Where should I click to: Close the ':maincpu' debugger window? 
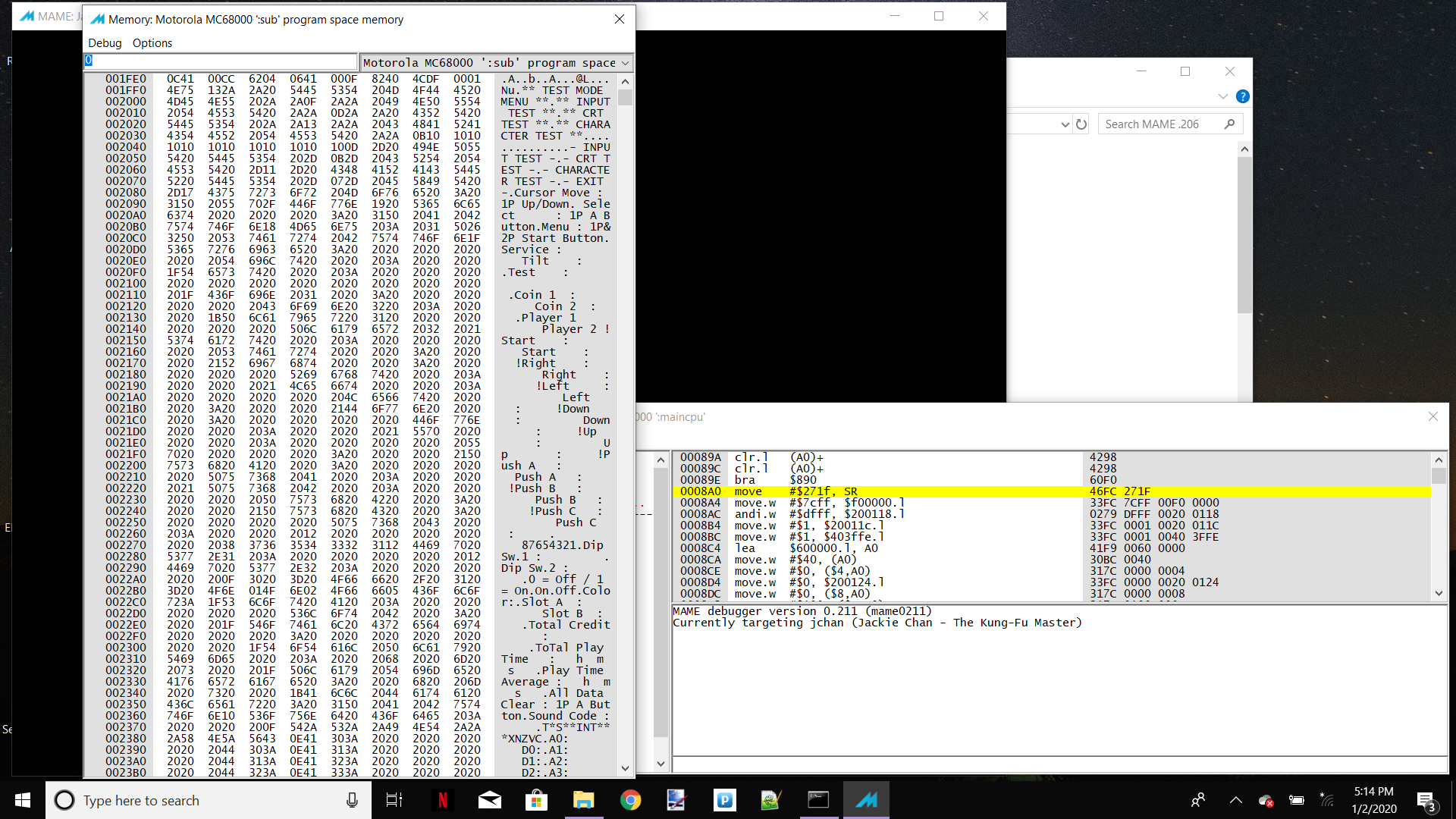[x=1433, y=416]
